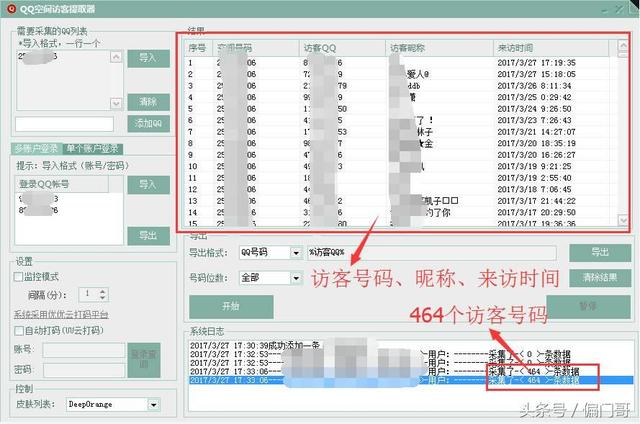Click the QQ app icon in title bar
This screenshot has width=640, height=424.
click(11, 8)
